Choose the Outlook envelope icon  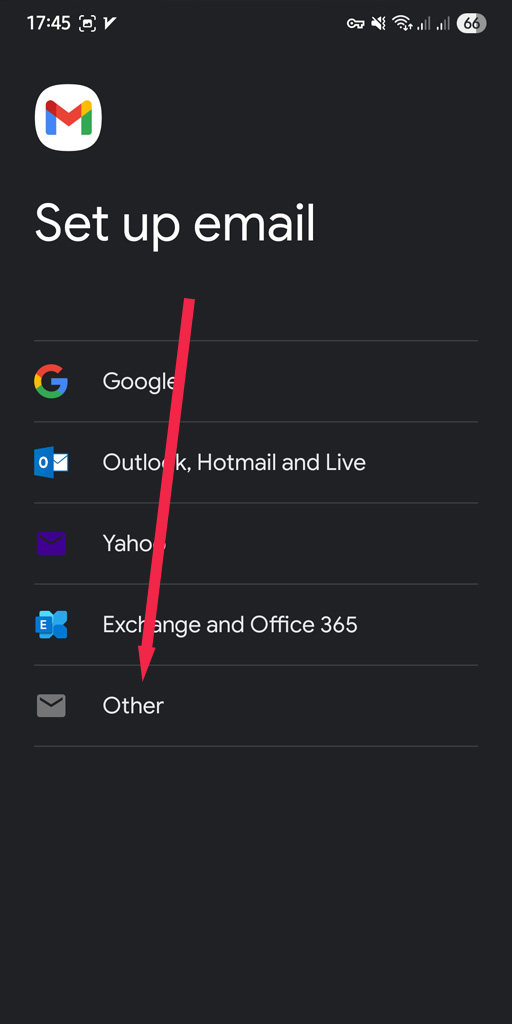point(51,462)
